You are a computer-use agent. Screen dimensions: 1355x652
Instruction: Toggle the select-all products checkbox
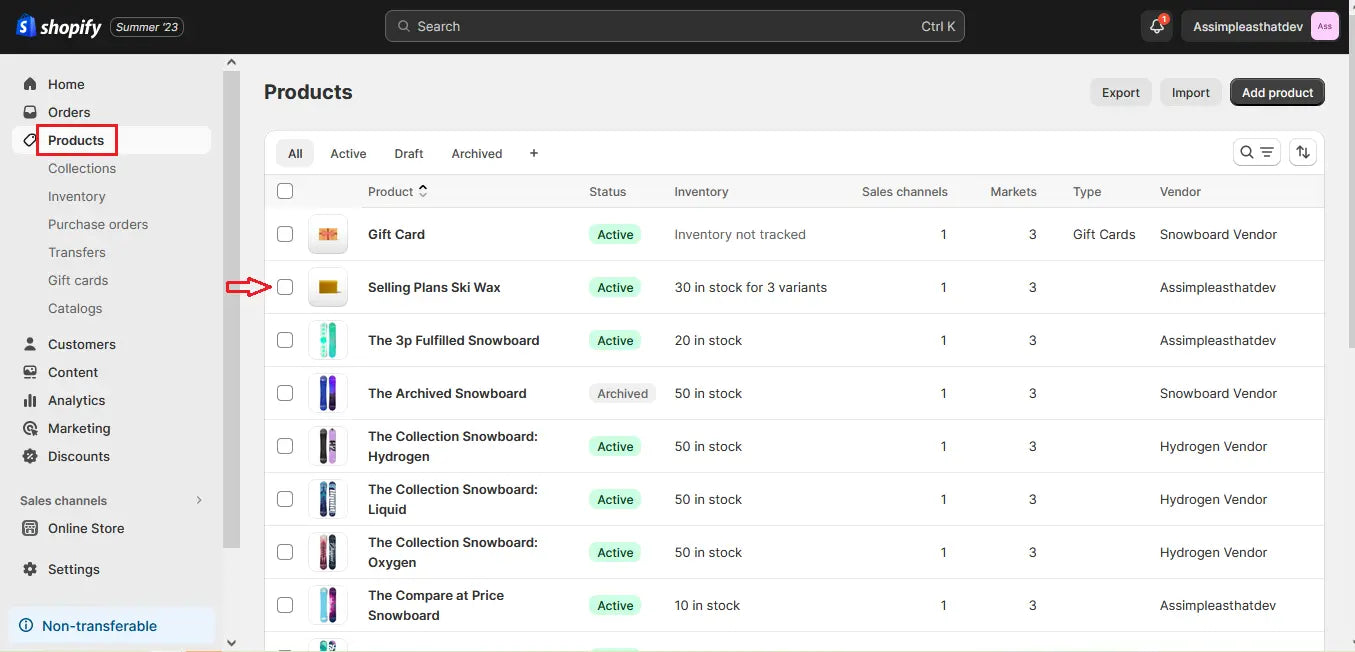point(285,190)
